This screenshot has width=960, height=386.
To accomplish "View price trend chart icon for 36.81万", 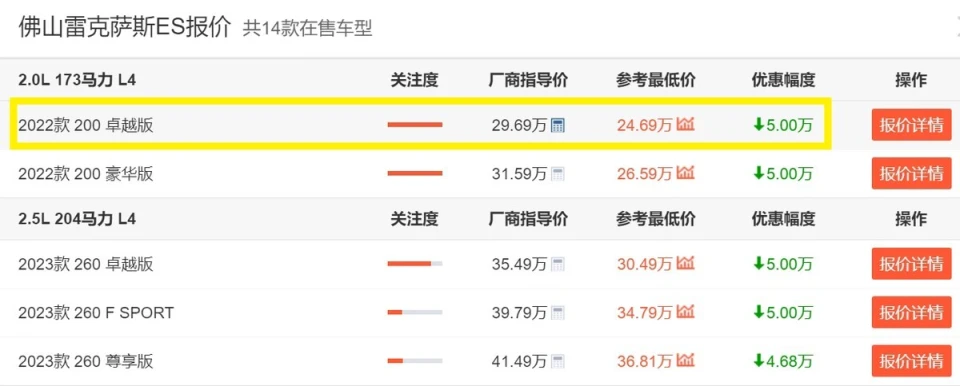I will pyautogui.click(x=686, y=360).
